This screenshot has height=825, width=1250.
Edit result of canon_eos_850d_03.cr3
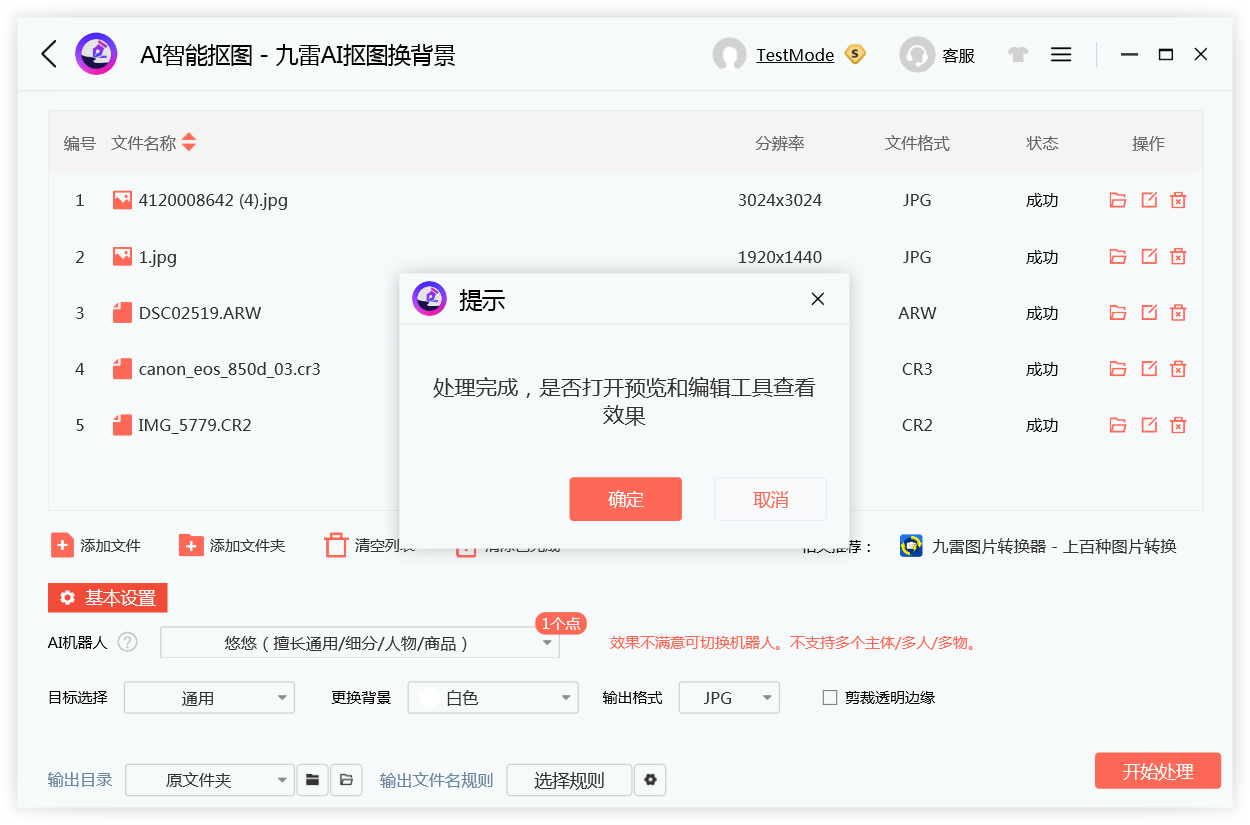1149,369
